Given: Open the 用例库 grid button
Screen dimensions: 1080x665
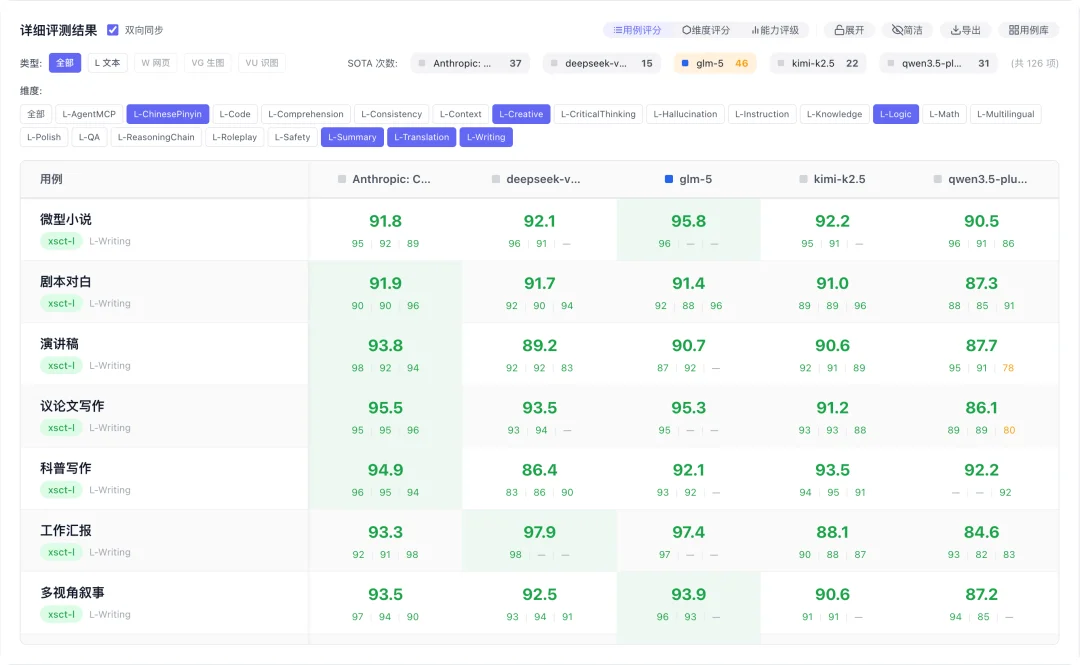Looking at the screenshot, I should [x=1028, y=30].
